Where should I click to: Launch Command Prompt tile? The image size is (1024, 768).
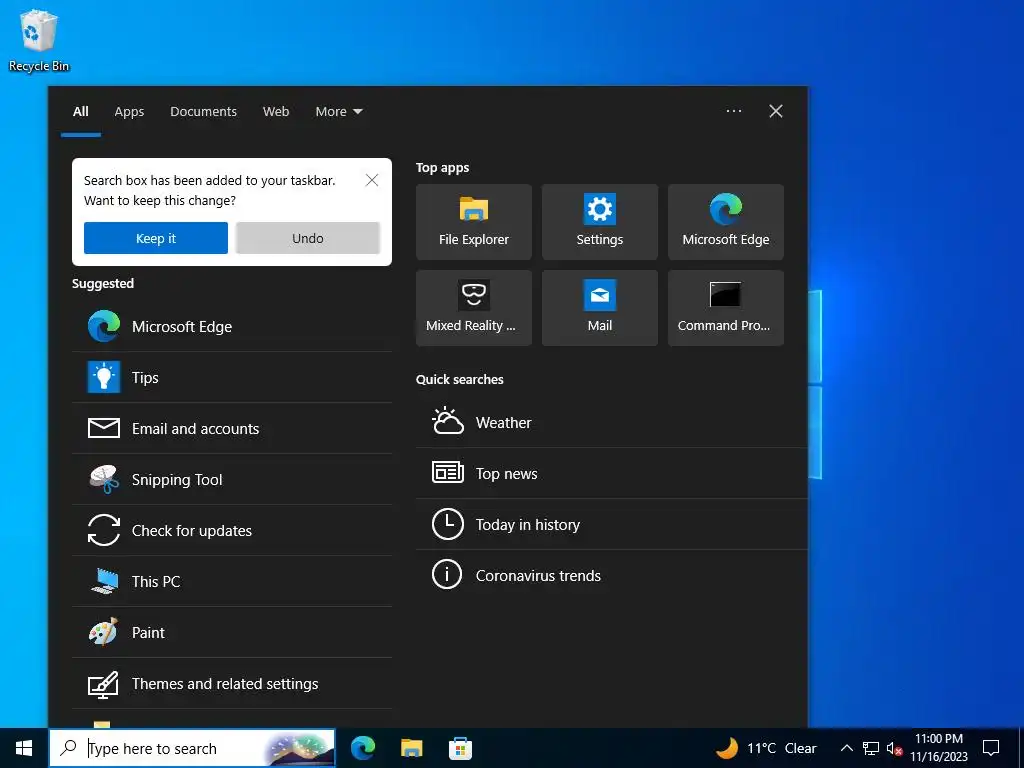click(x=726, y=308)
